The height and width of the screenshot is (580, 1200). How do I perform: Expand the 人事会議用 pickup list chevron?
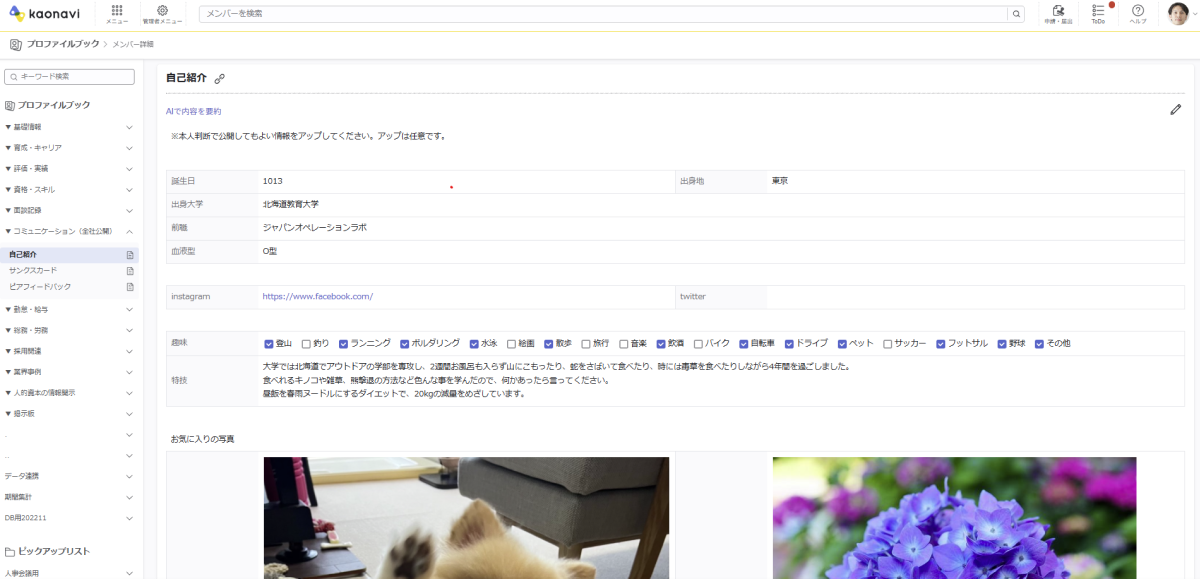pyautogui.click(x=129, y=574)
